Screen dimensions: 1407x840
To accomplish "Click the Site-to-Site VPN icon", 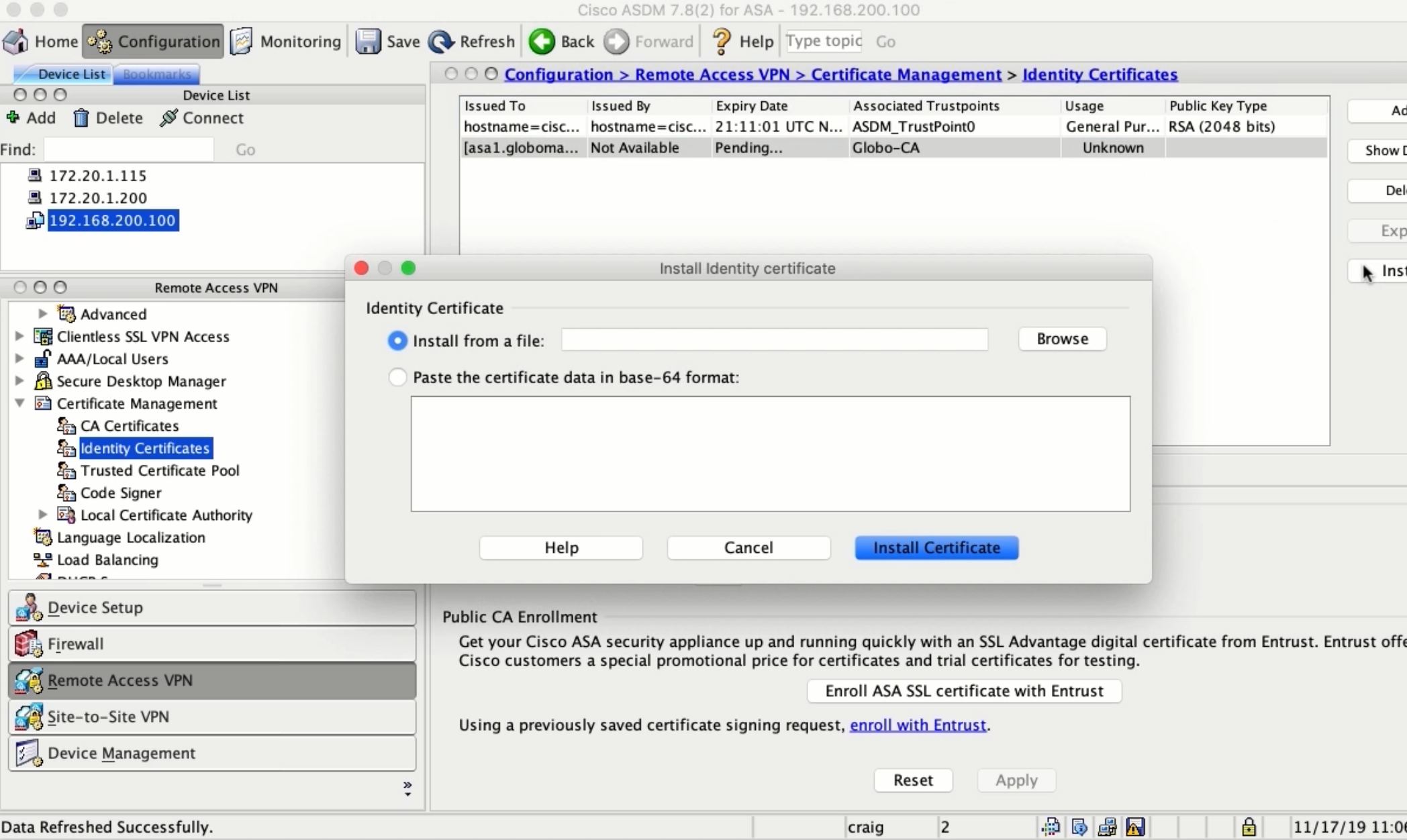I will point(28,717).
